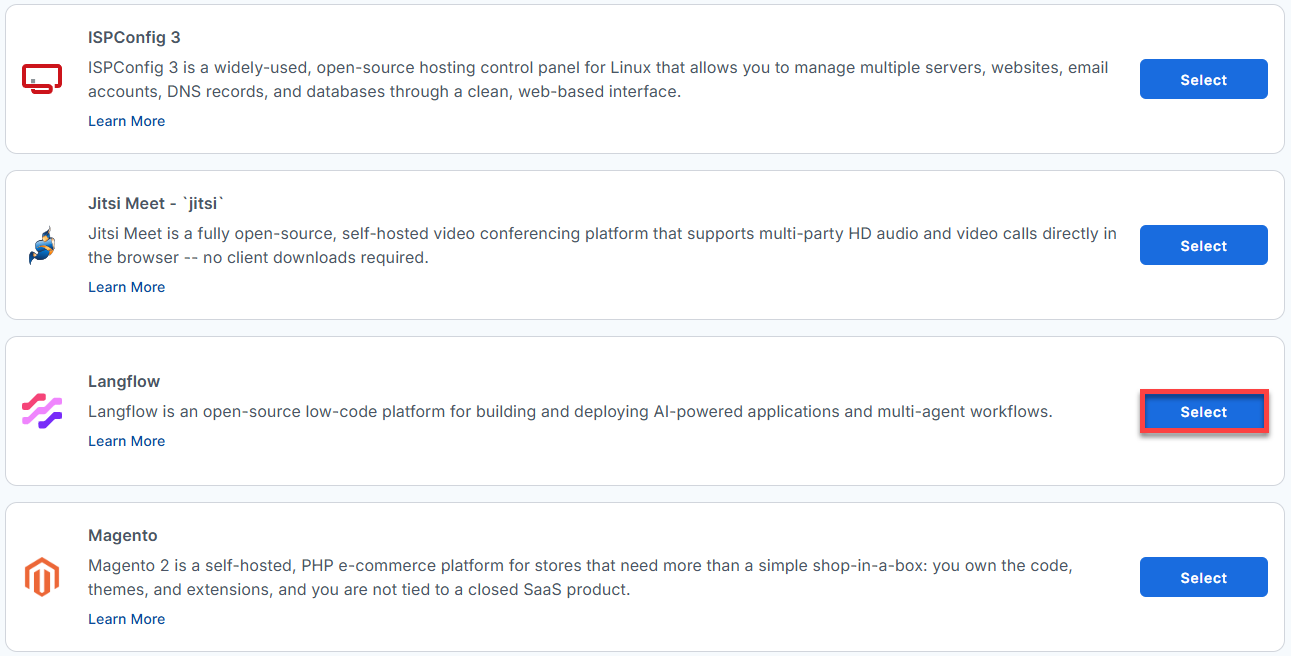Click the Jitsi Meet logo icon
Image resolution: width=1291 pixels, height=656 pixels.
coord(42,245)
